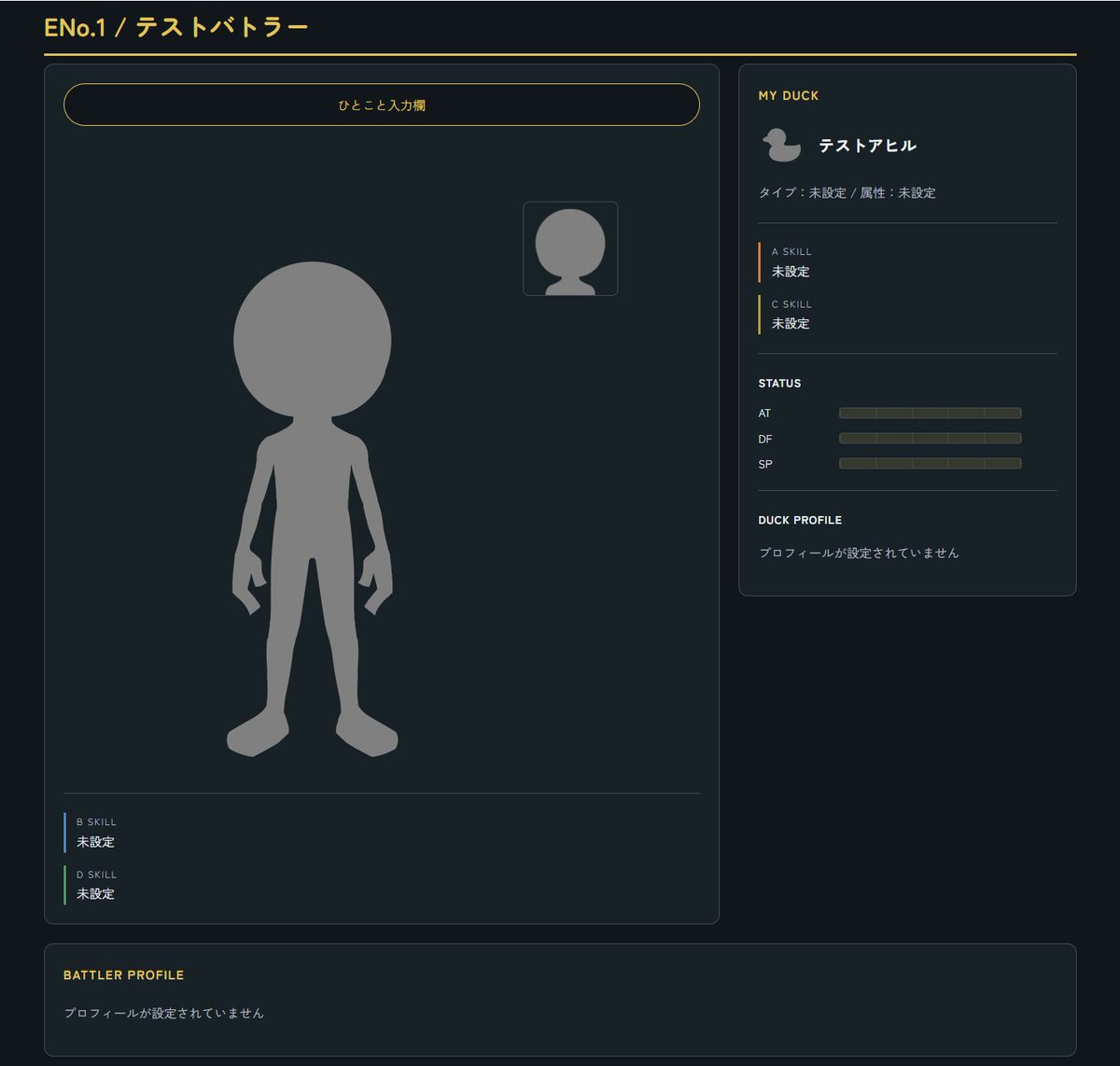Click the AT stat label

click(x=764, y=414)
